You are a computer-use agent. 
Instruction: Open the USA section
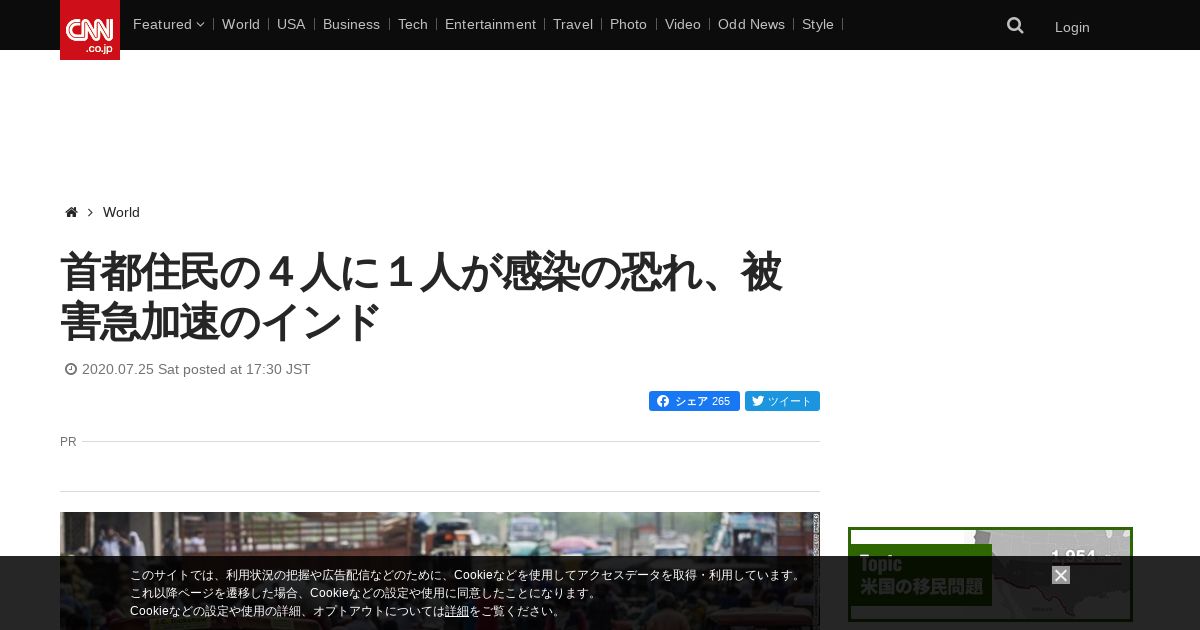[x=291, y=24]
